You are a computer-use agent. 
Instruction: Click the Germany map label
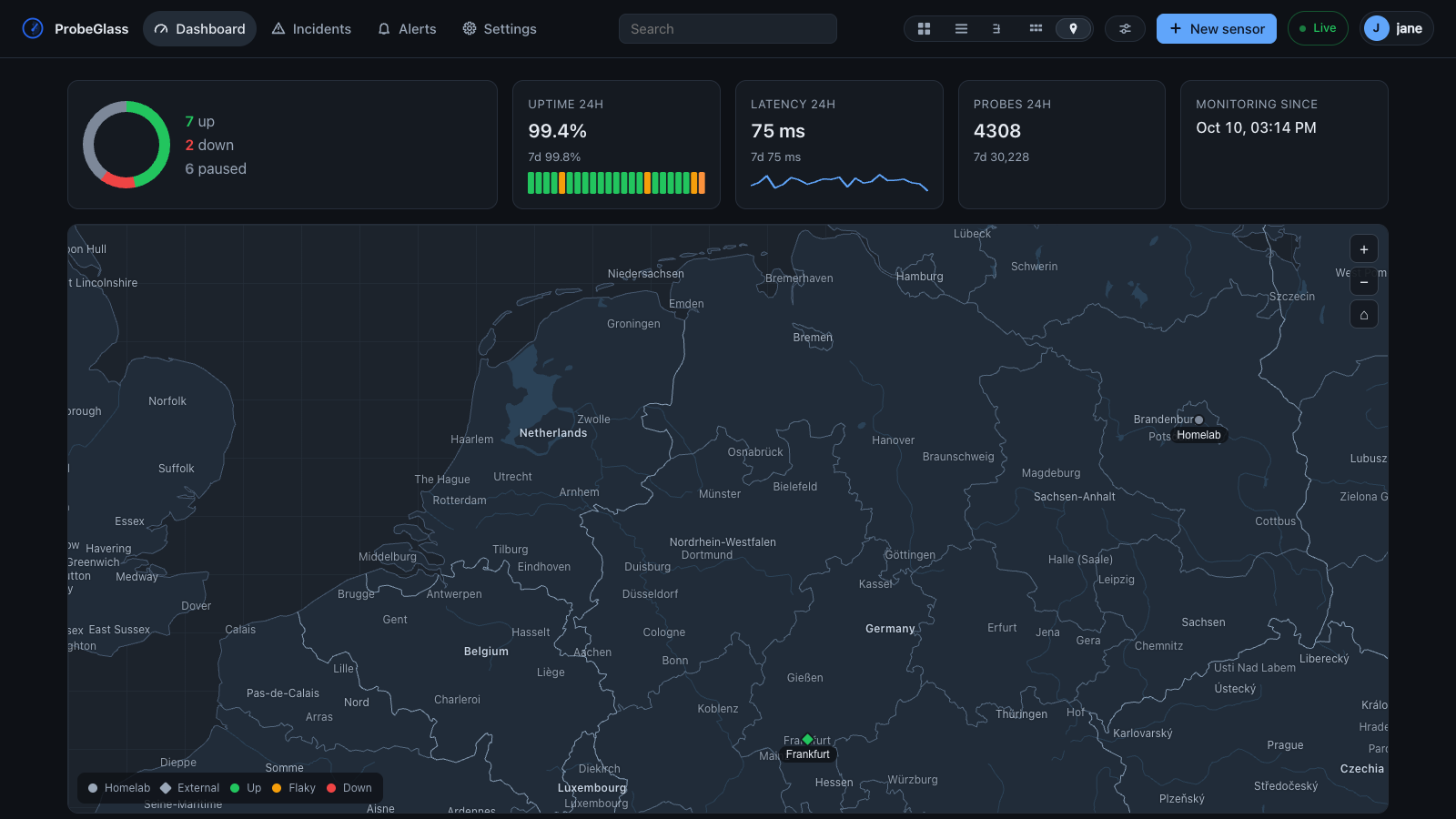[890, 629]
